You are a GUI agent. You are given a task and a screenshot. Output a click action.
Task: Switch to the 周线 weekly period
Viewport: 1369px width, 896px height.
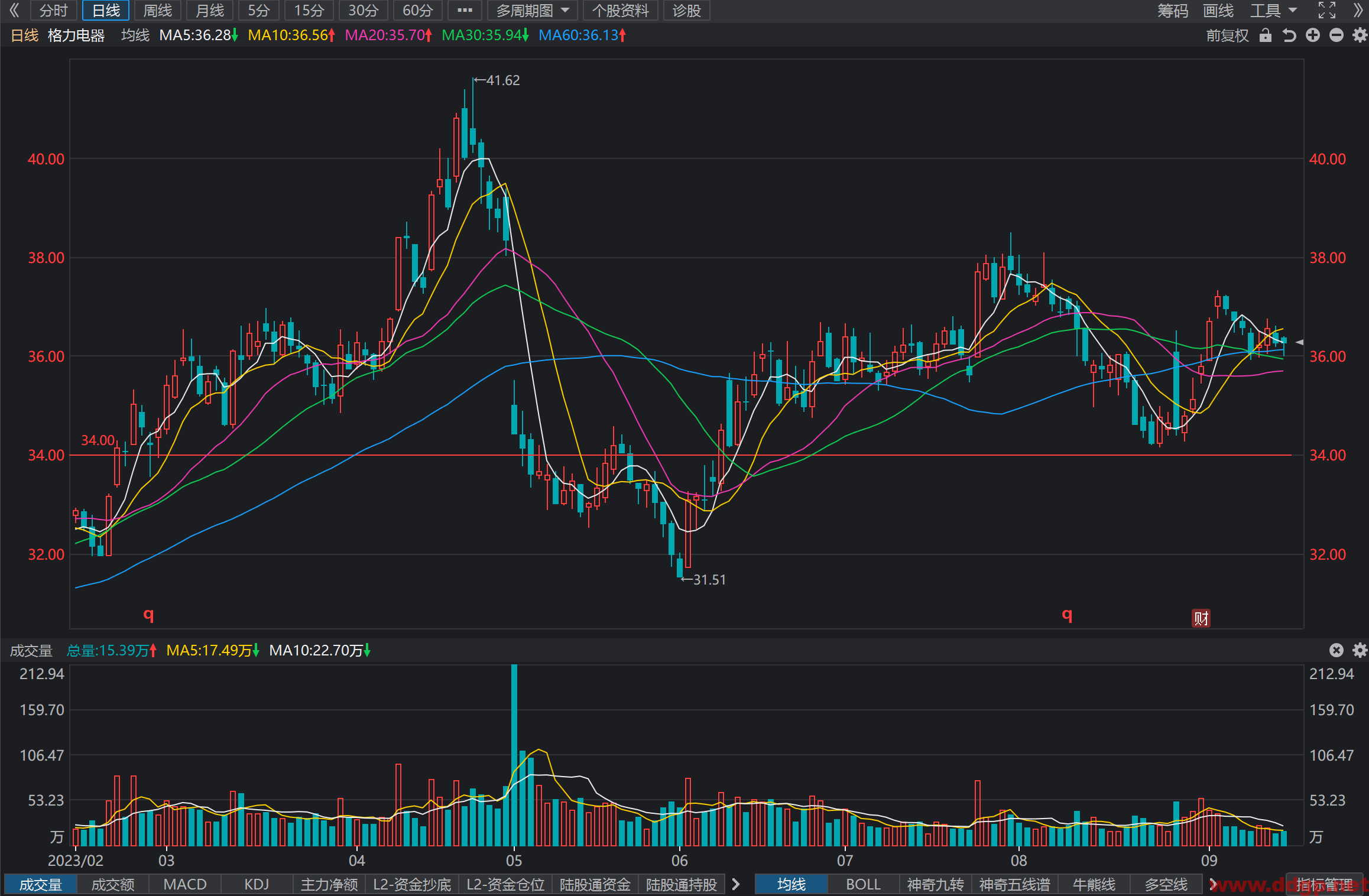(x=158, y=10)
